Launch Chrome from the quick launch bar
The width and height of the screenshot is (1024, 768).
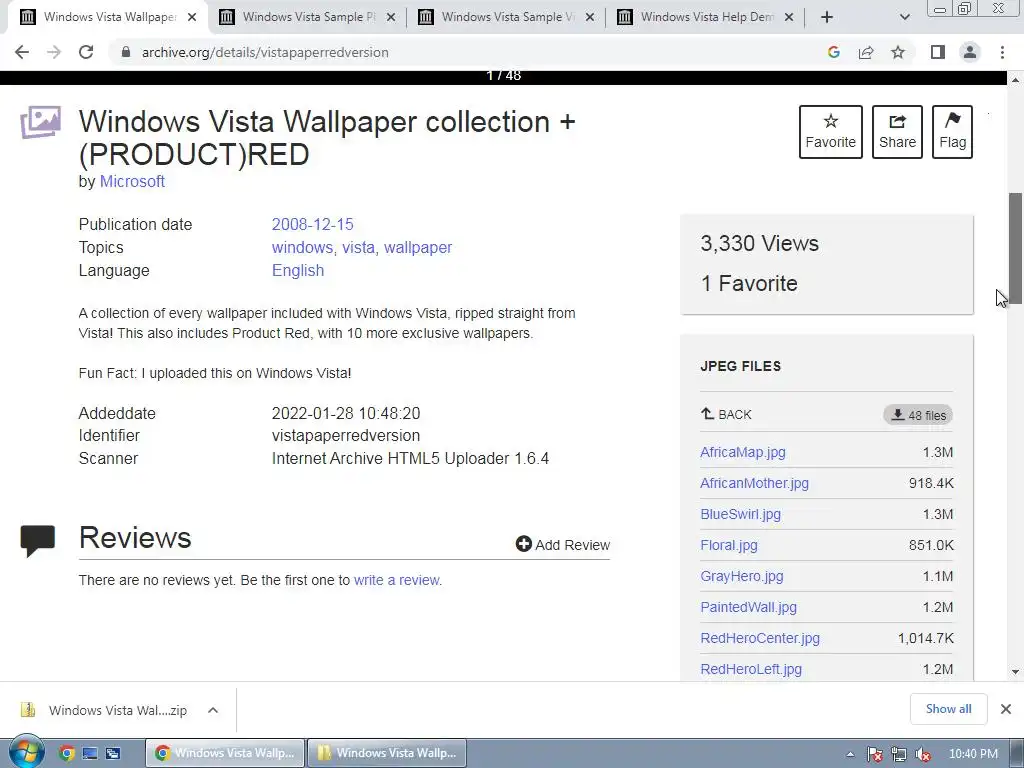tap(67, 753)
